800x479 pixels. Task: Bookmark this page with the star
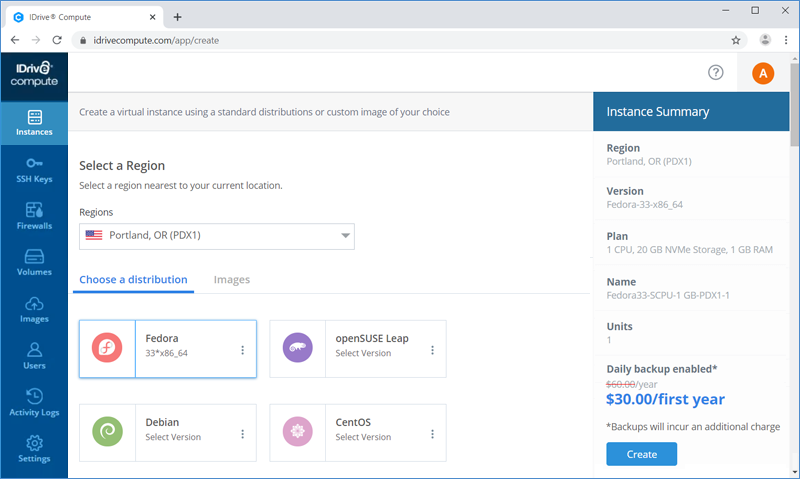[x=736, y=40]
